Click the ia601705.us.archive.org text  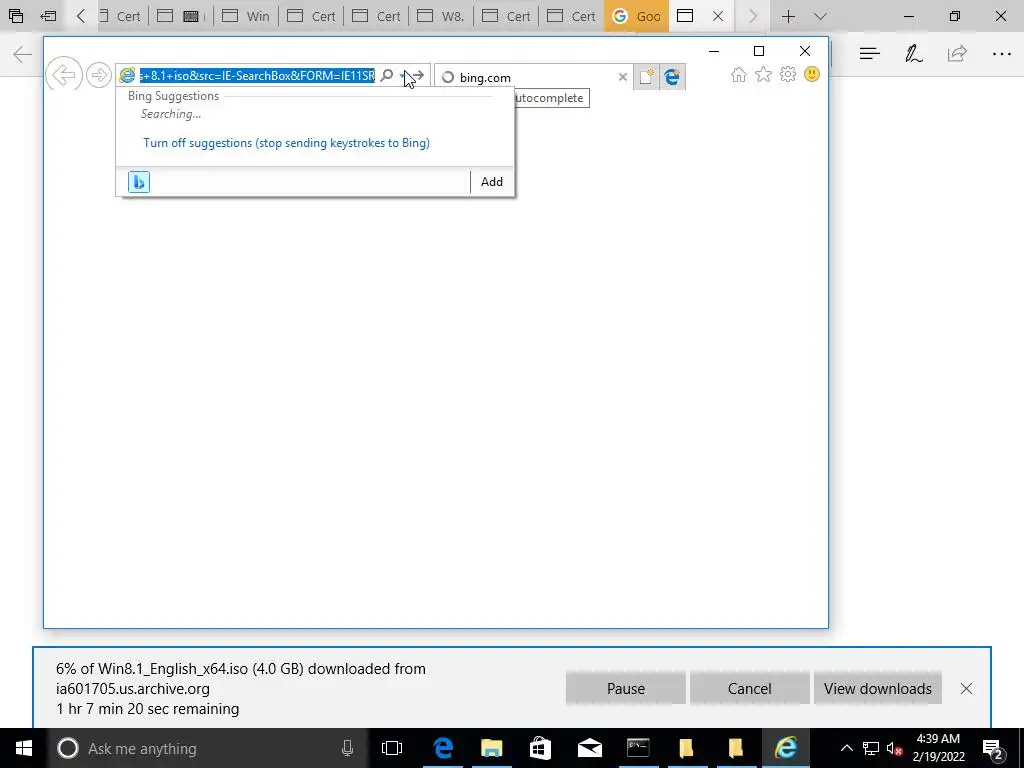[x=133, y=688]
